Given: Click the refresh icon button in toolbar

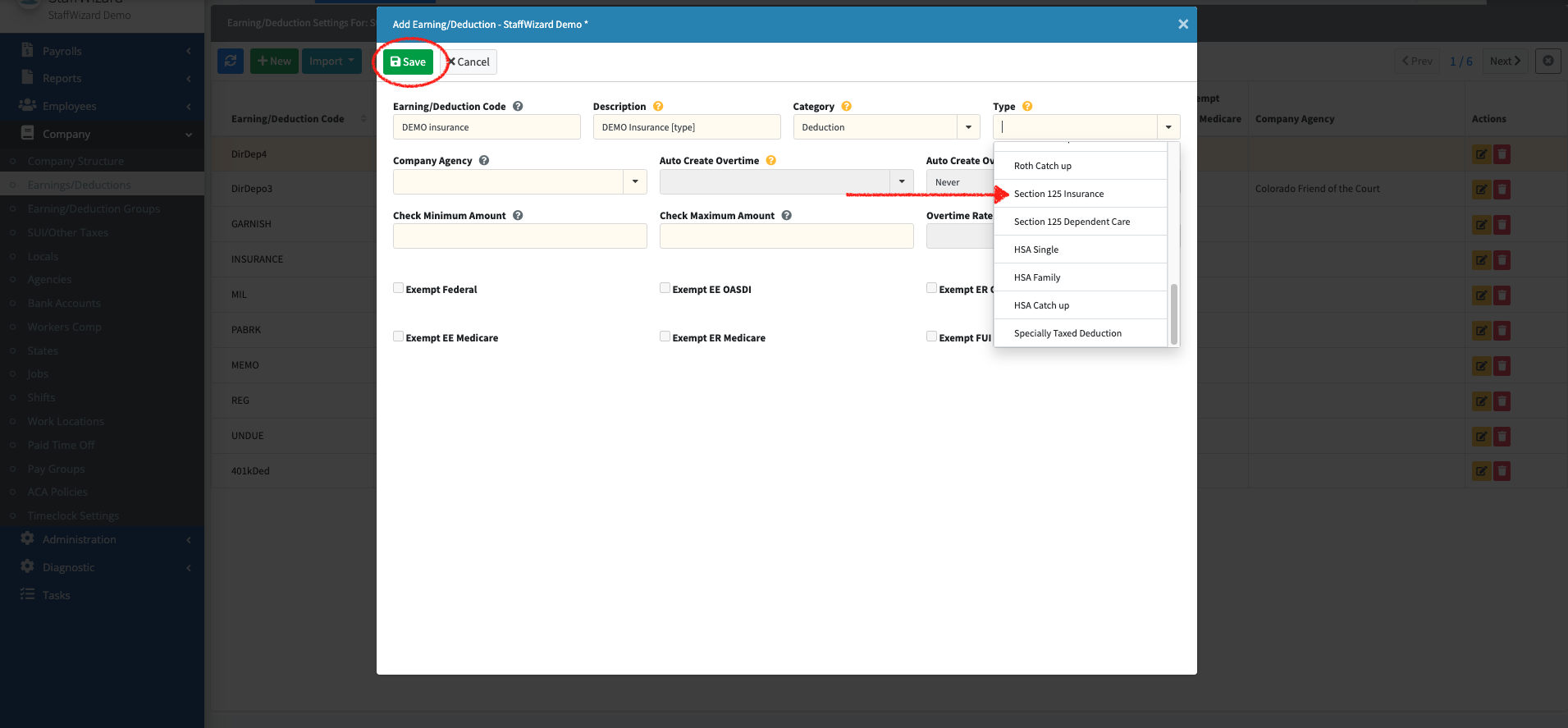Looking at the screenshot, I should tap(231, 62).
